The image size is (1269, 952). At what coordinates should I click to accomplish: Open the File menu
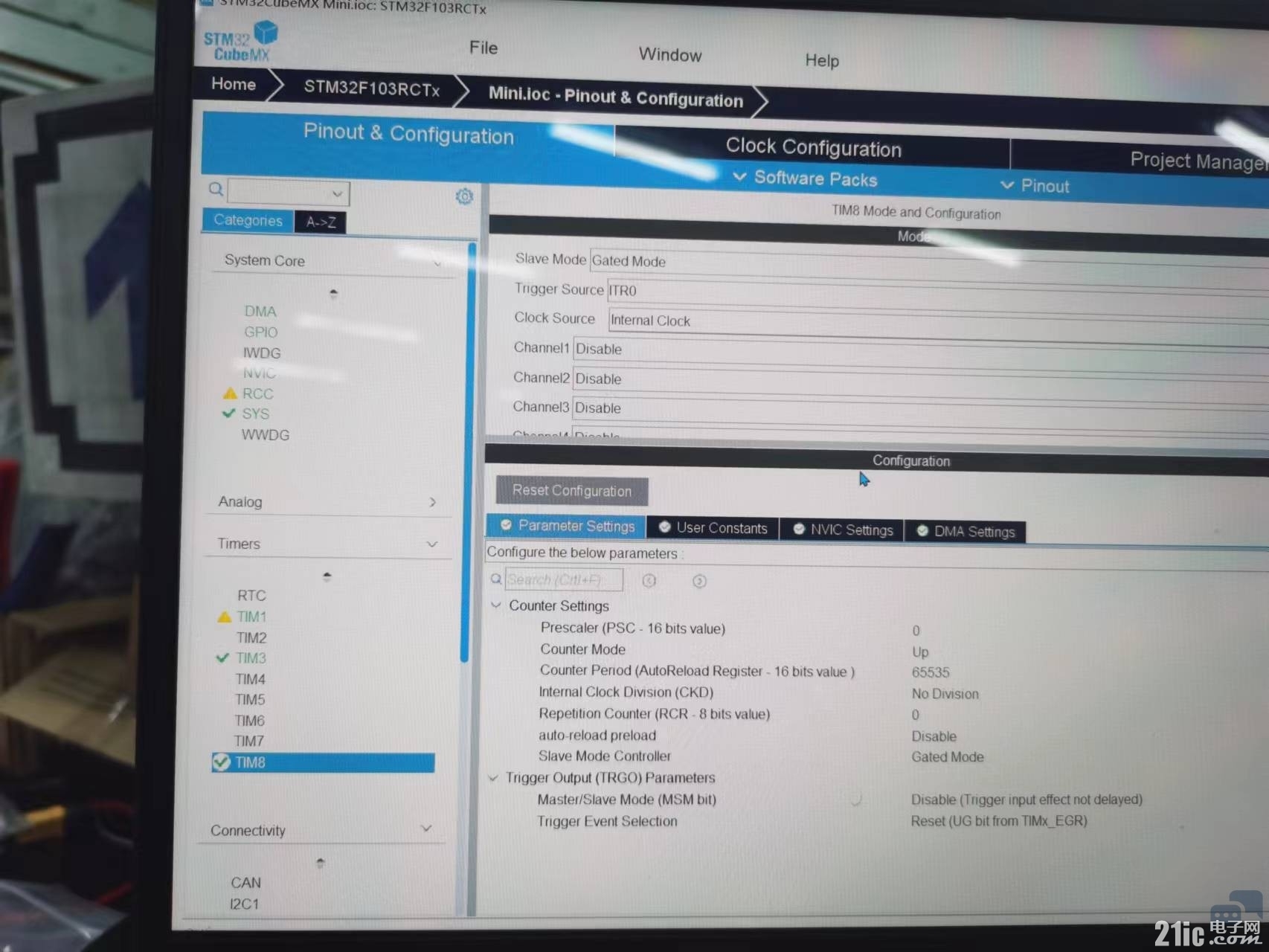tap(483, 48)
